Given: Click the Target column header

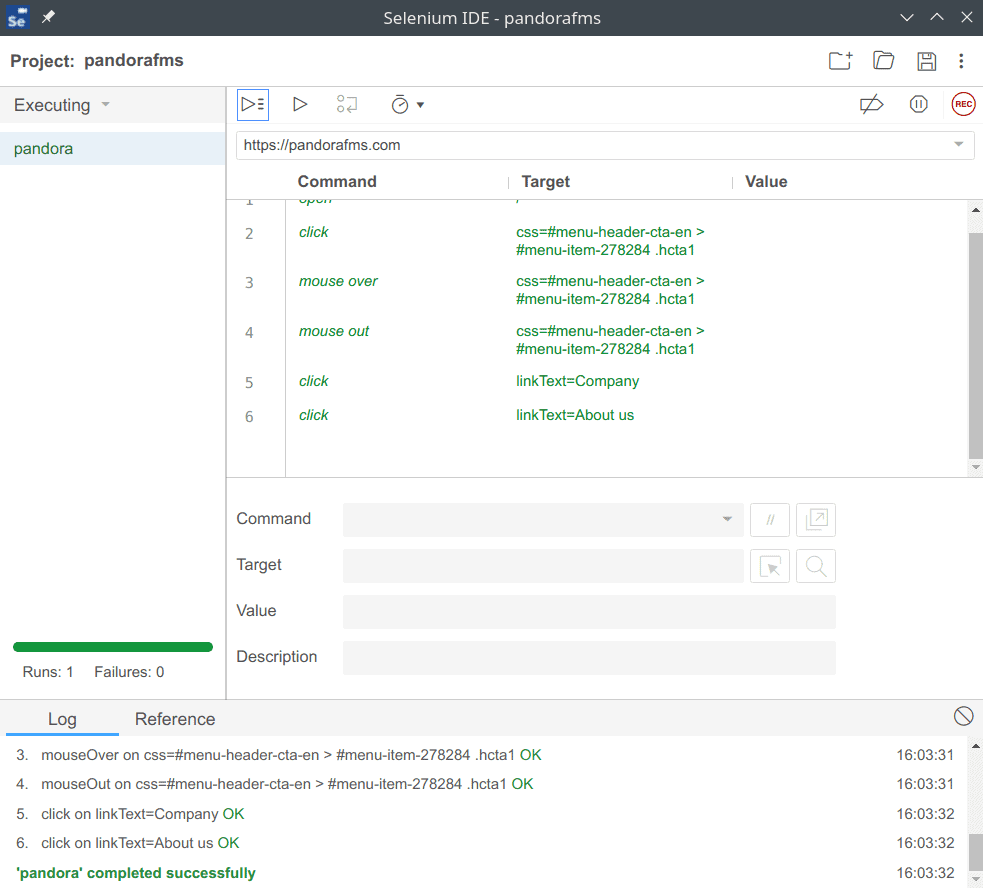Looking at the screenshot, I should tap(545, 182).
